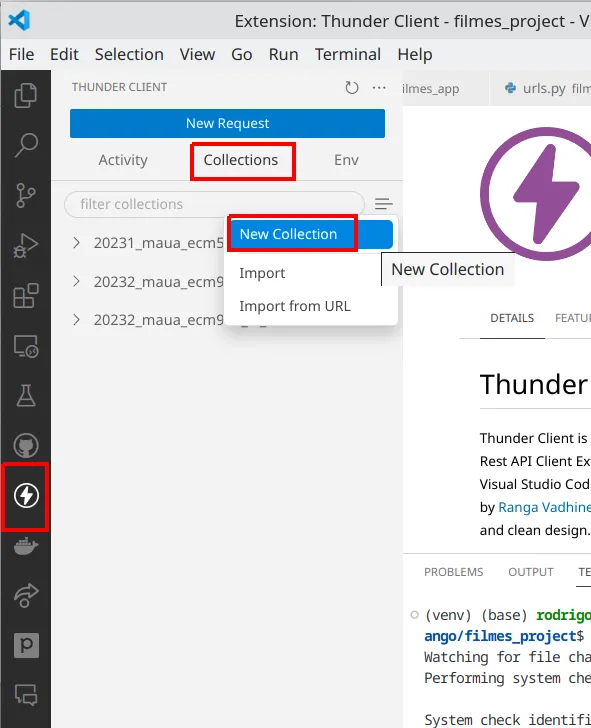Open the Run menu
591x728 pixels.
pyautogui.click(x=283, y=54)
